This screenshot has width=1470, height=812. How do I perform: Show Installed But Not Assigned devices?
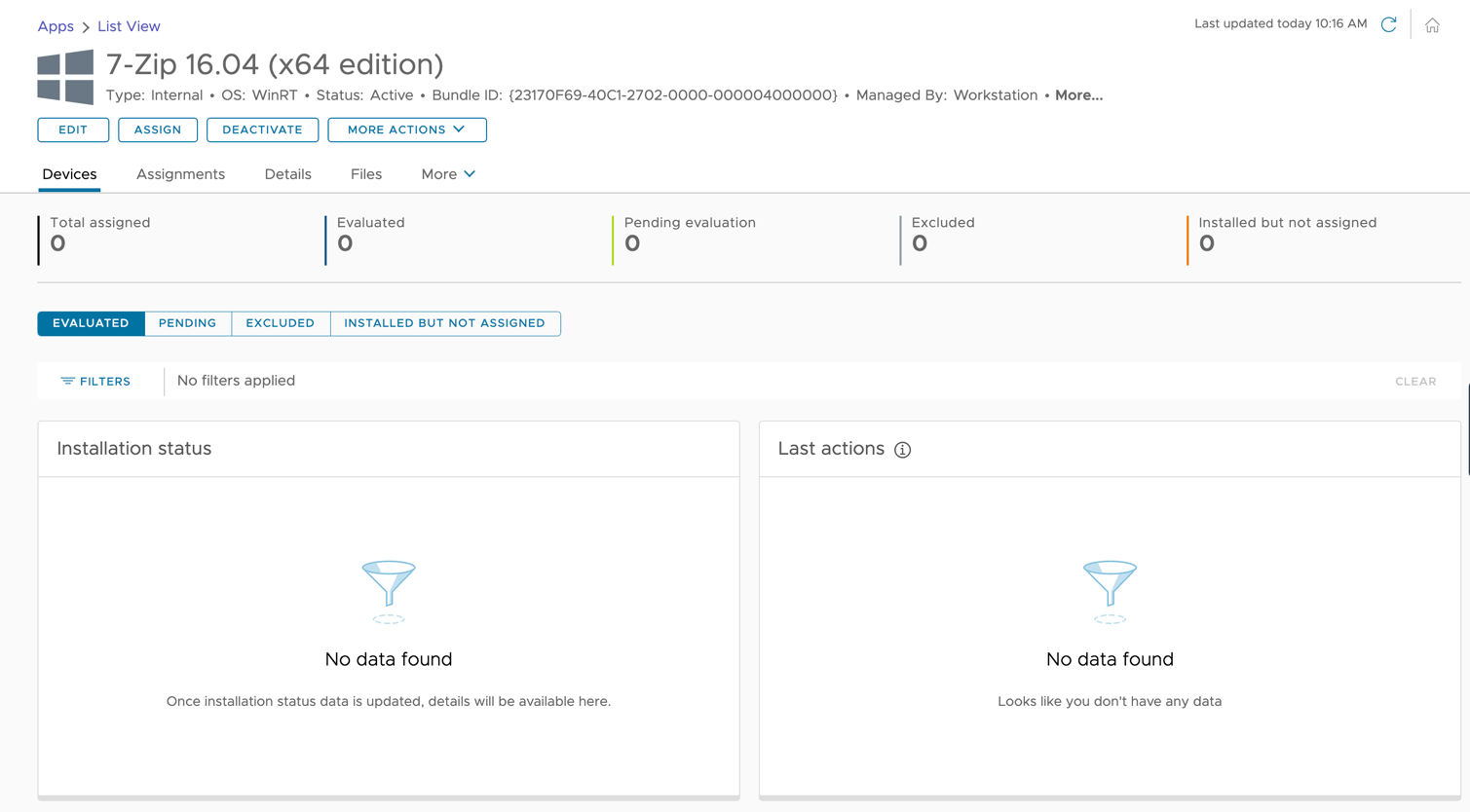[444, 323]
